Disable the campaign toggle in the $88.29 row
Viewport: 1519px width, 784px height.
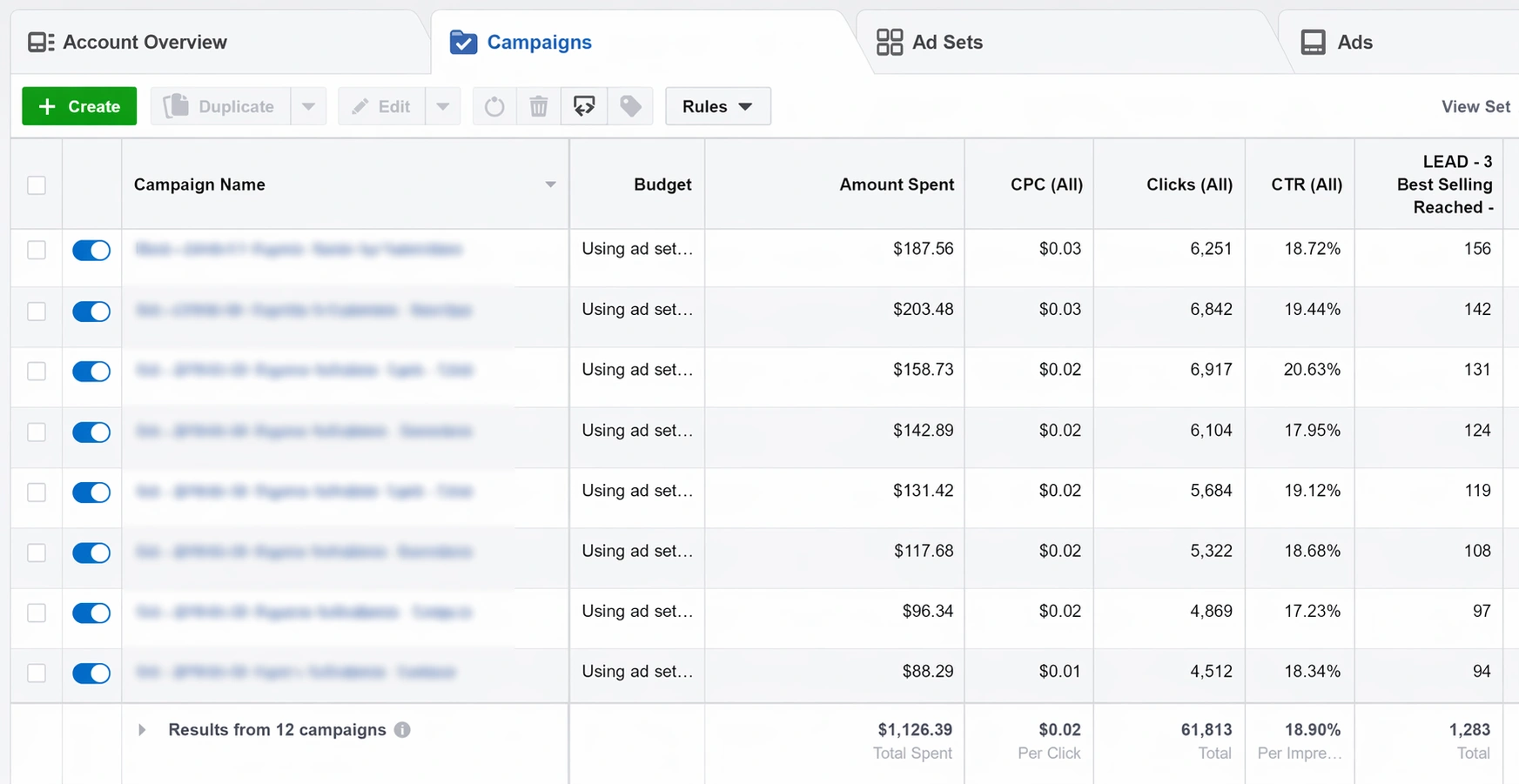pyautogui.click(x=91, y=673)
